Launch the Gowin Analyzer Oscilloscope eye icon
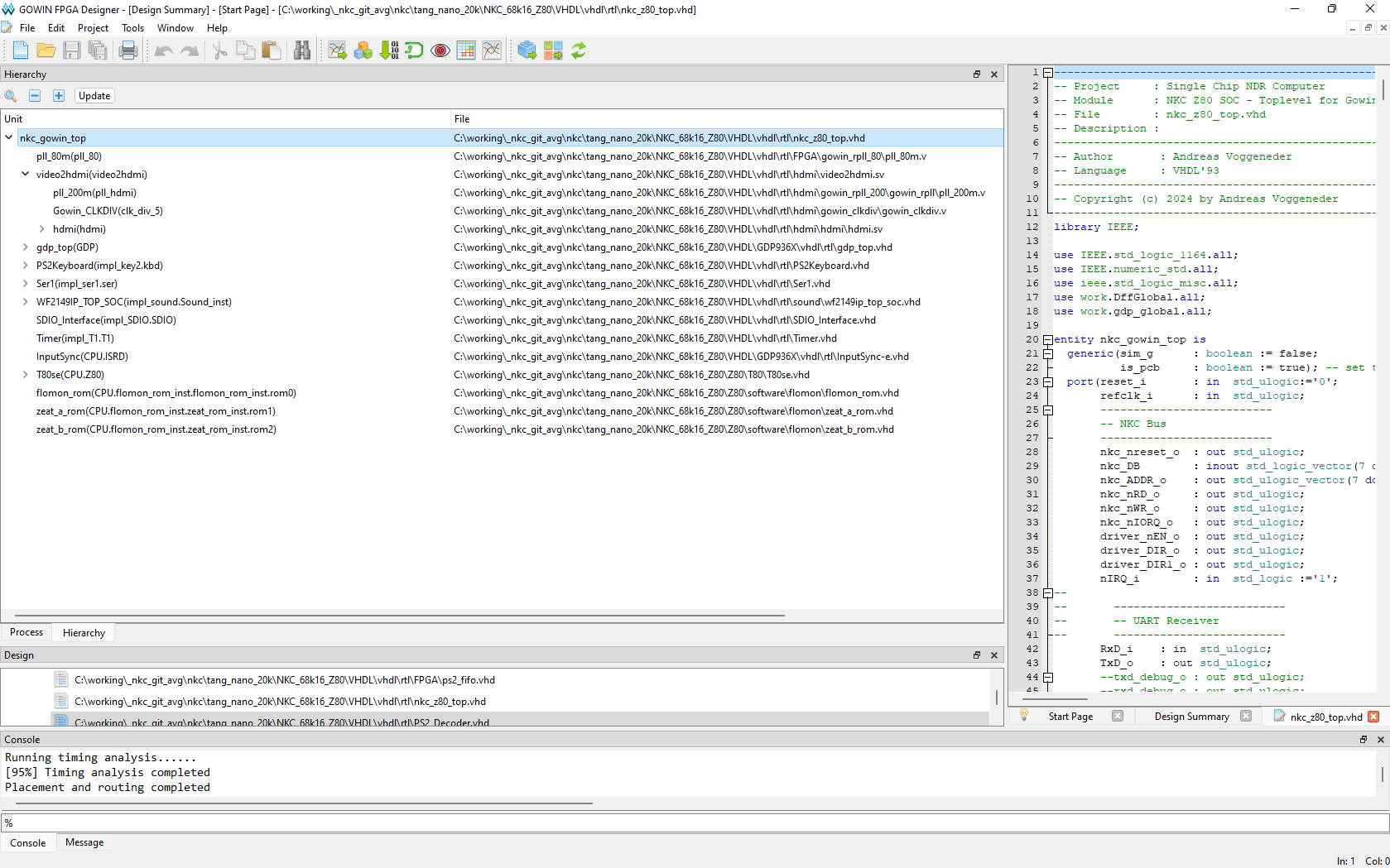The width and height of the screenshot is (1390, 868). (x=440, y=50)
